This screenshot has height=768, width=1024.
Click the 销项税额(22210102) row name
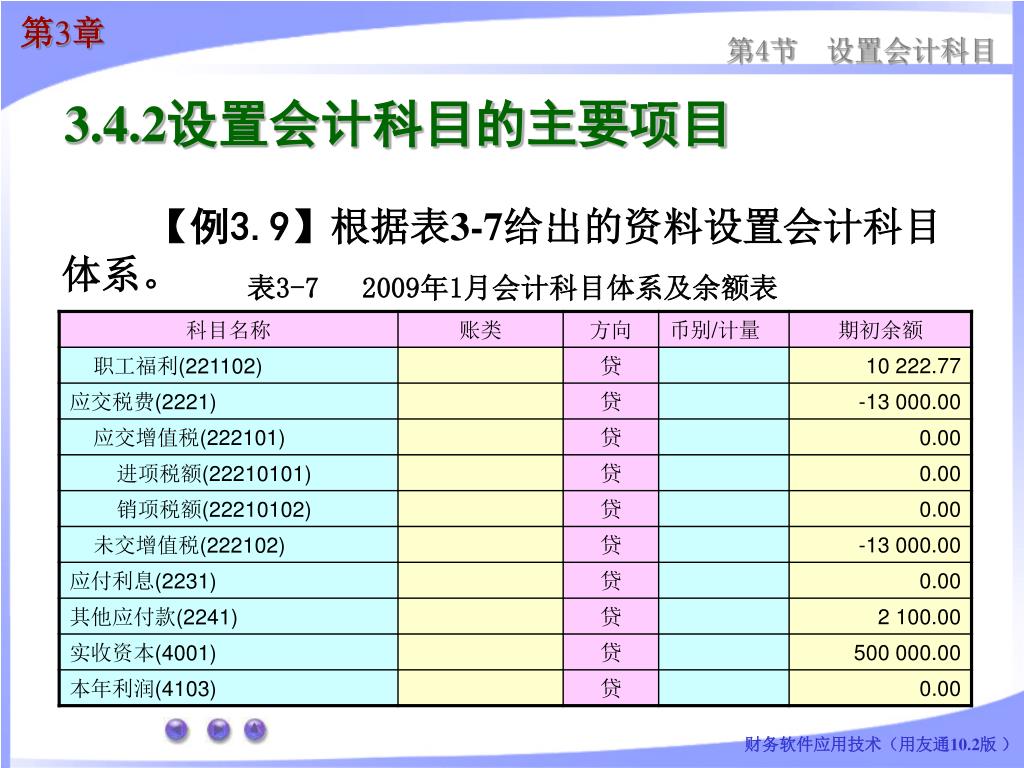click(214, 509)
